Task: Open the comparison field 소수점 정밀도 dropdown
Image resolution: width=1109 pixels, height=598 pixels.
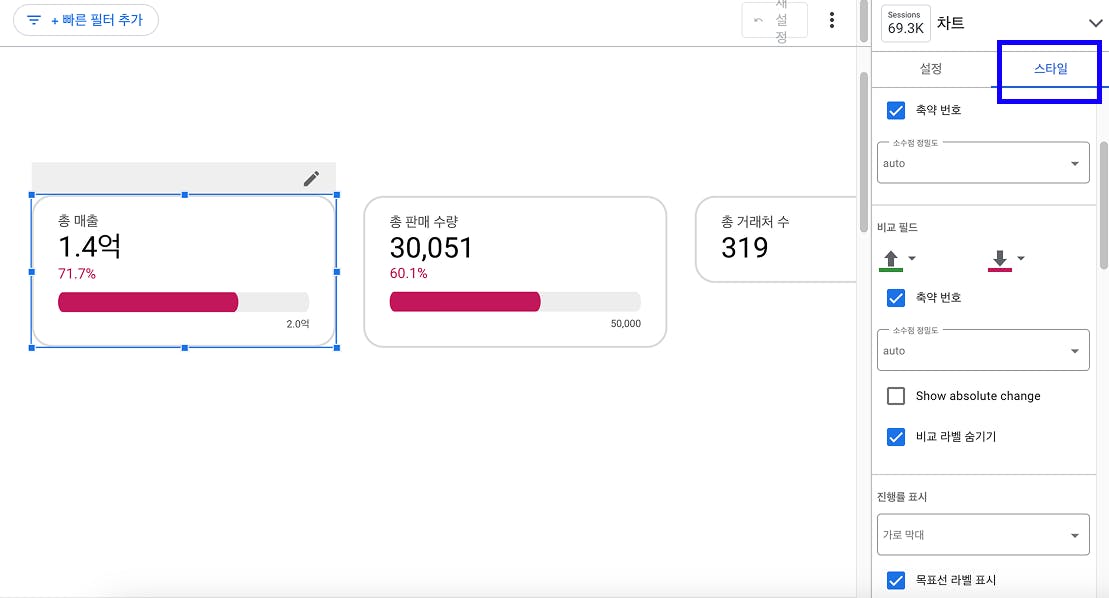Action: (983, 351)
